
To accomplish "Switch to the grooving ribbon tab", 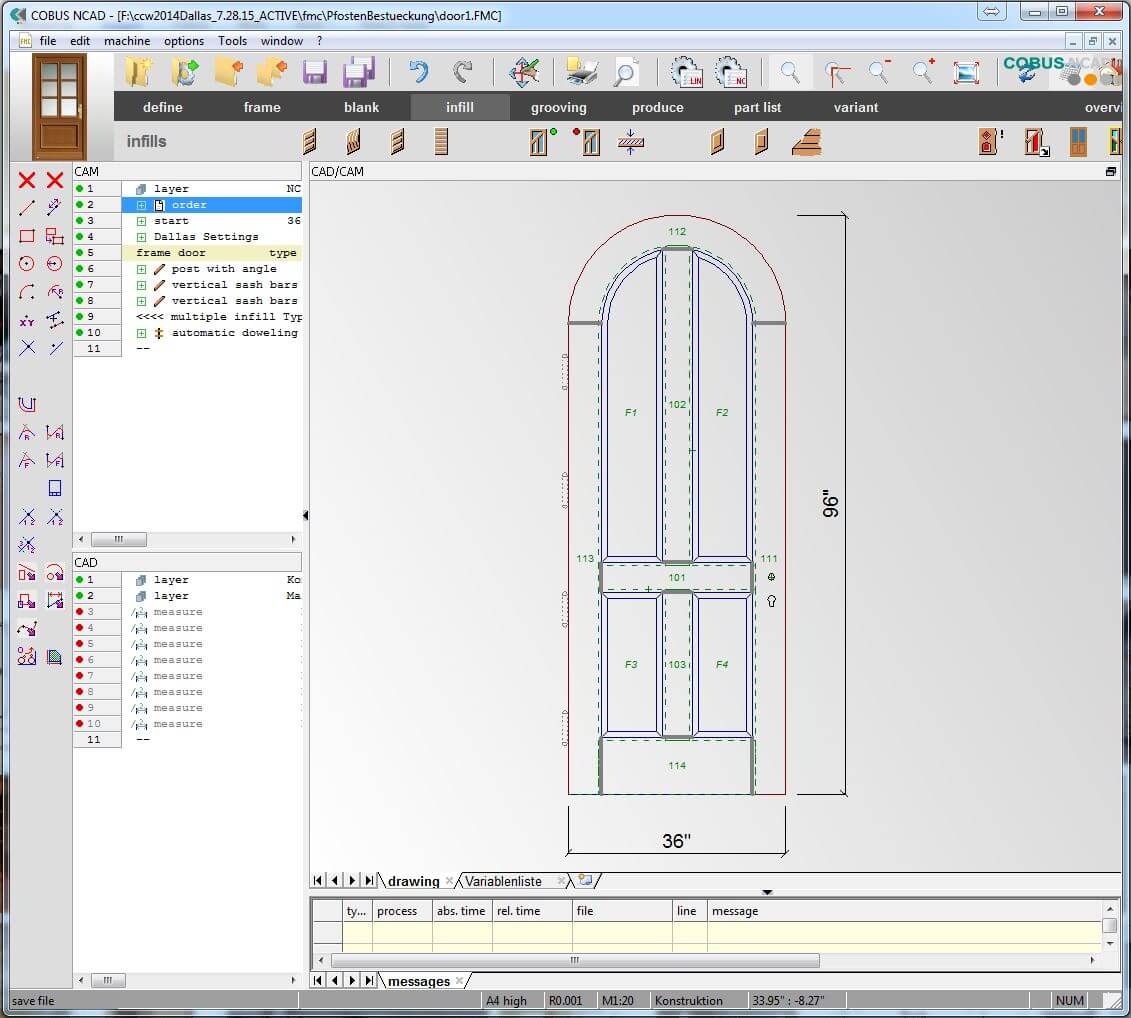I will tap(558, 107).
